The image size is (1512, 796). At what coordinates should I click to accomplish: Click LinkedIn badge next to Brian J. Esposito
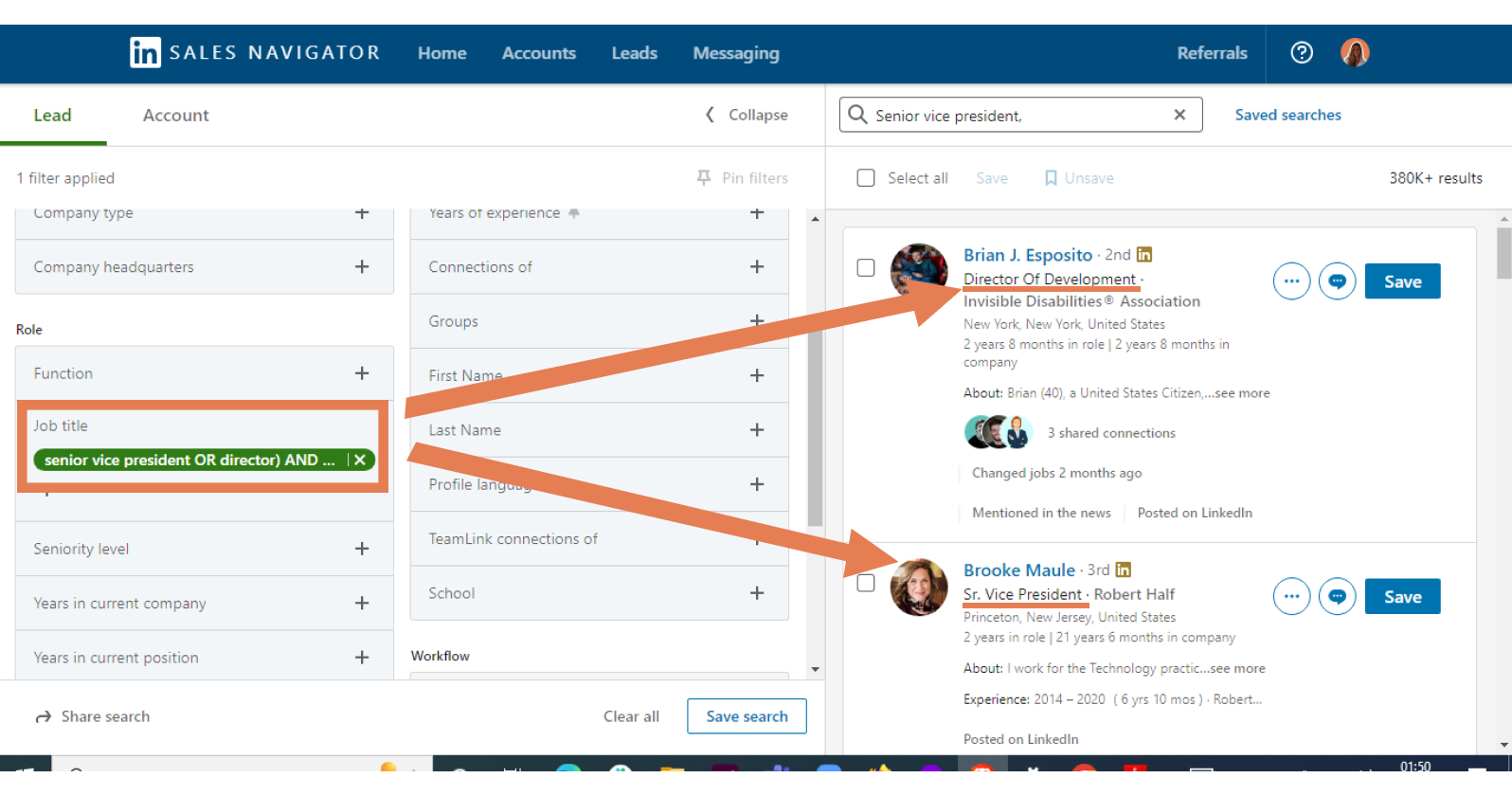pos(1144,255)
